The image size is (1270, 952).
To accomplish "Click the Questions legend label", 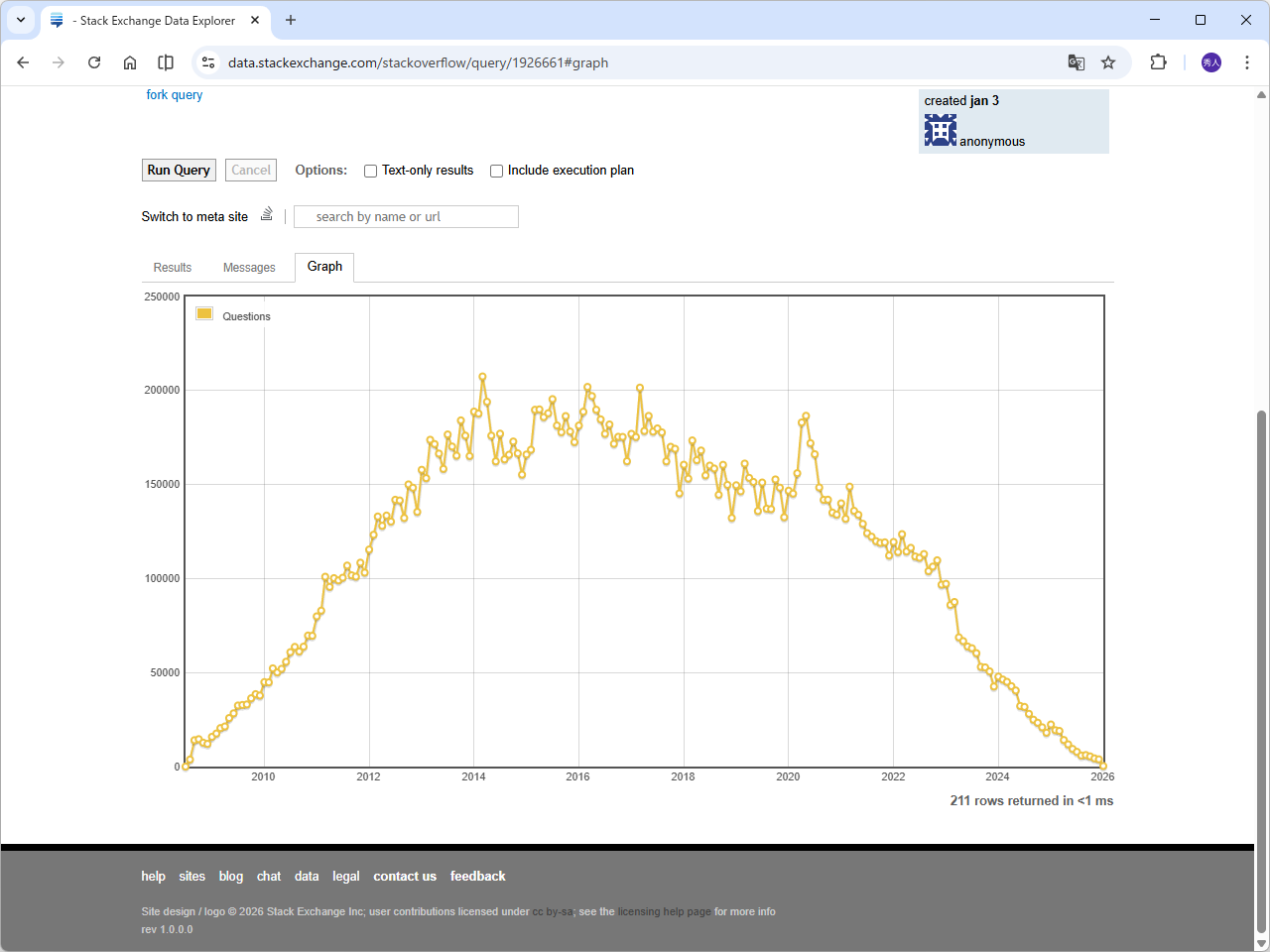I will pyautogui.click(x=246, y=316).
